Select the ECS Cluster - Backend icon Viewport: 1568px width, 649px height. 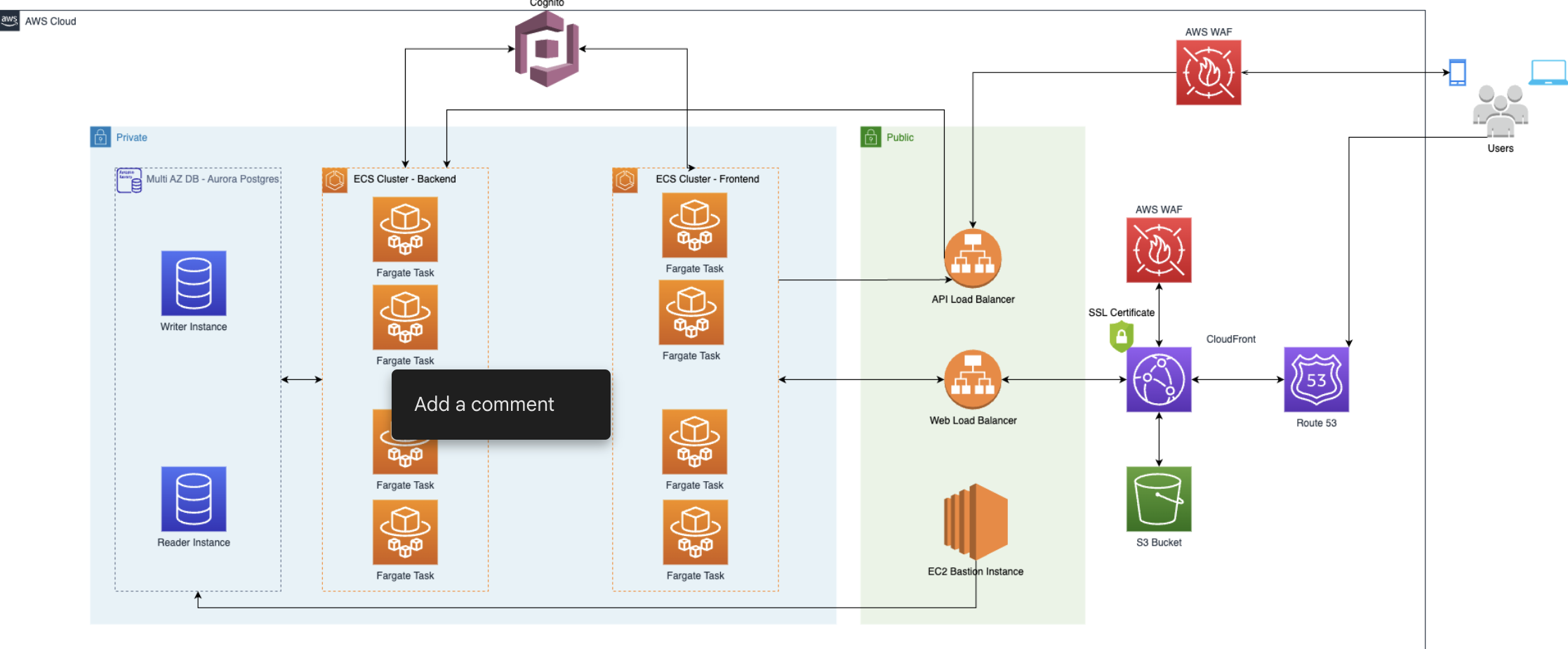coord(335,181)
